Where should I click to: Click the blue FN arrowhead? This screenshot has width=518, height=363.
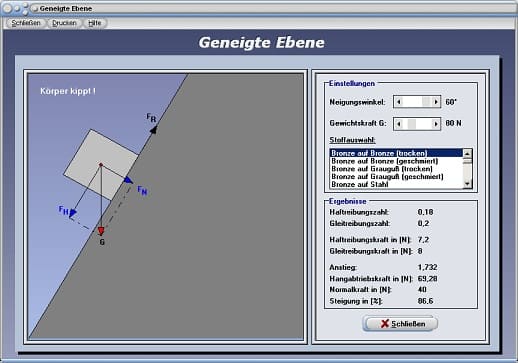[128, 180]
